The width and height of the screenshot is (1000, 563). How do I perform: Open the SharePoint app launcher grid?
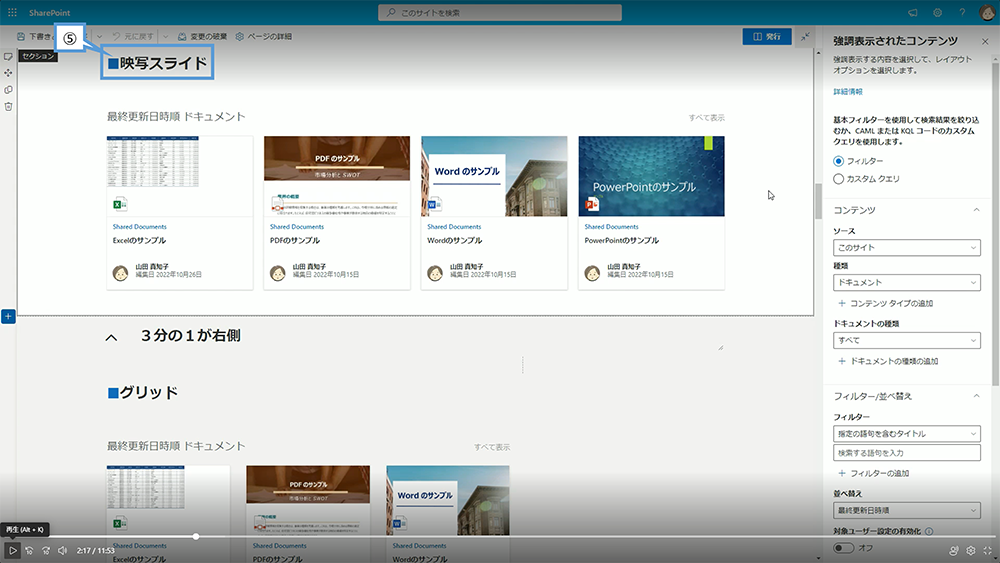[10, 12]
